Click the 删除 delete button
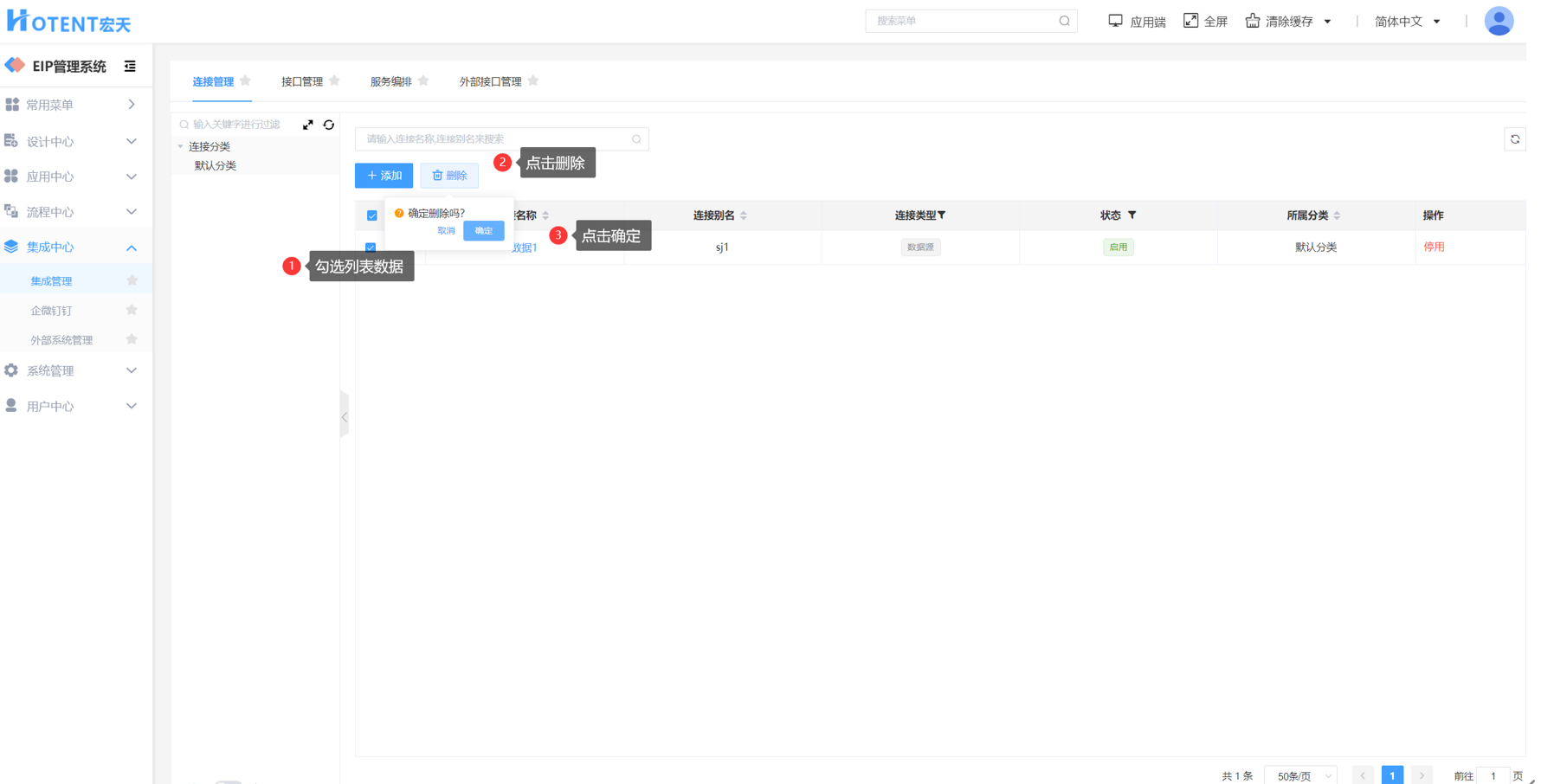Viewport: 1541px width, 784px height. tap(449, 176)
